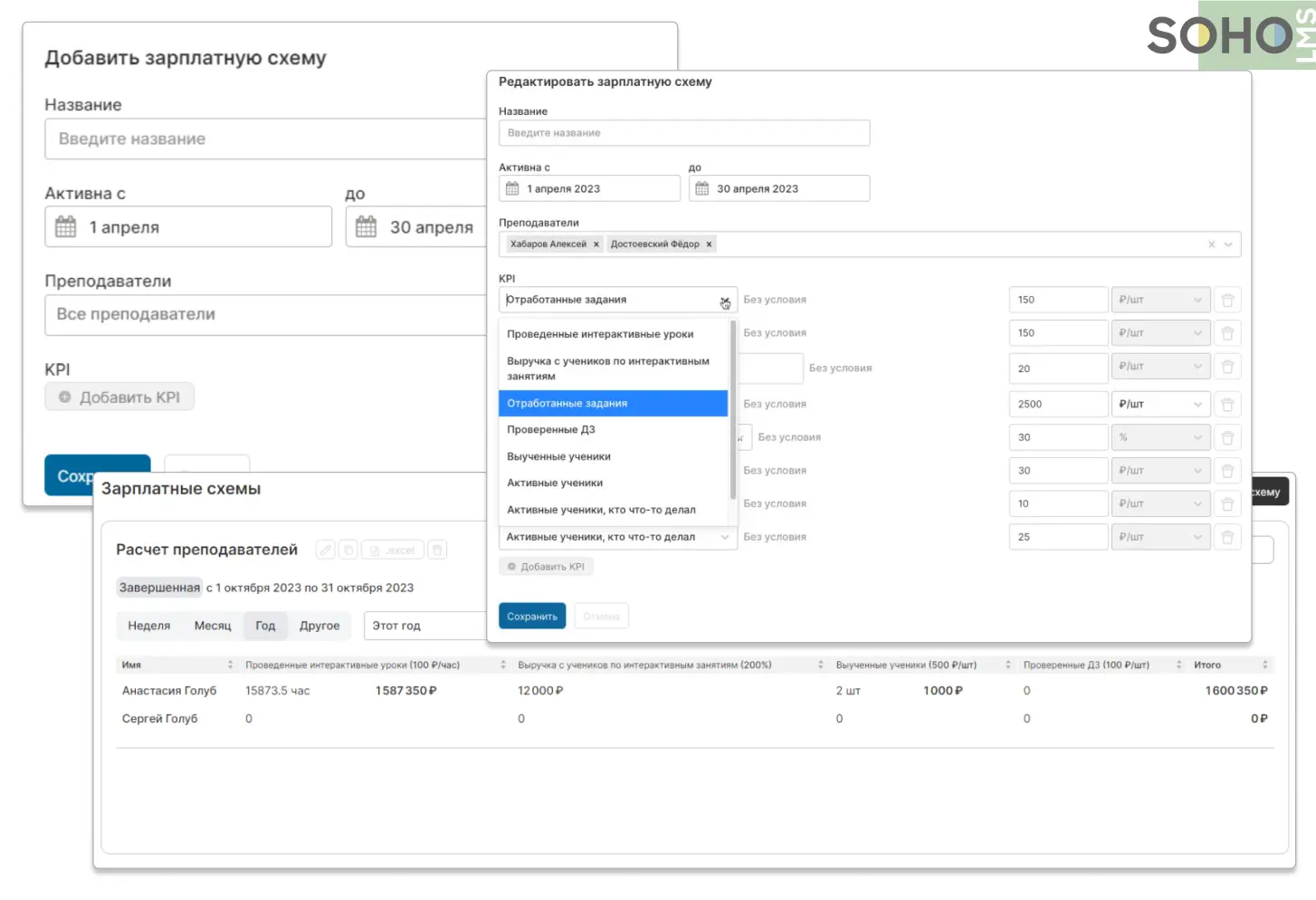1316x900 pixels.
Task: Click Анастасия Голуб row name
Action: [x=169, y=691]
